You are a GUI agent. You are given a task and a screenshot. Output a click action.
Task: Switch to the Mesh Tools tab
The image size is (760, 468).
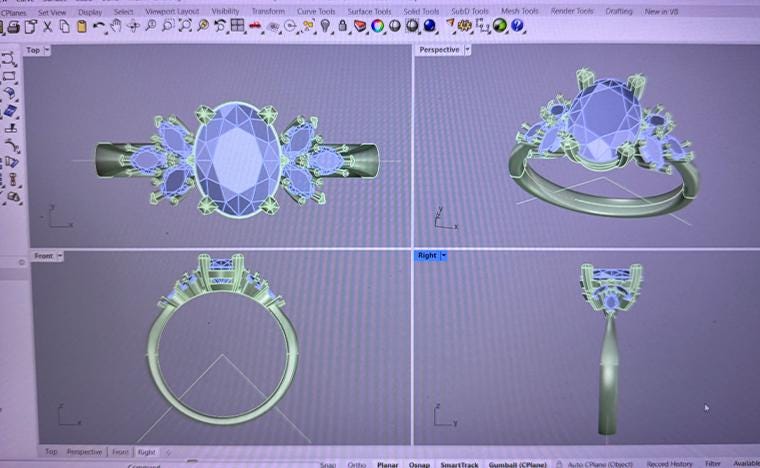point(520,11)
